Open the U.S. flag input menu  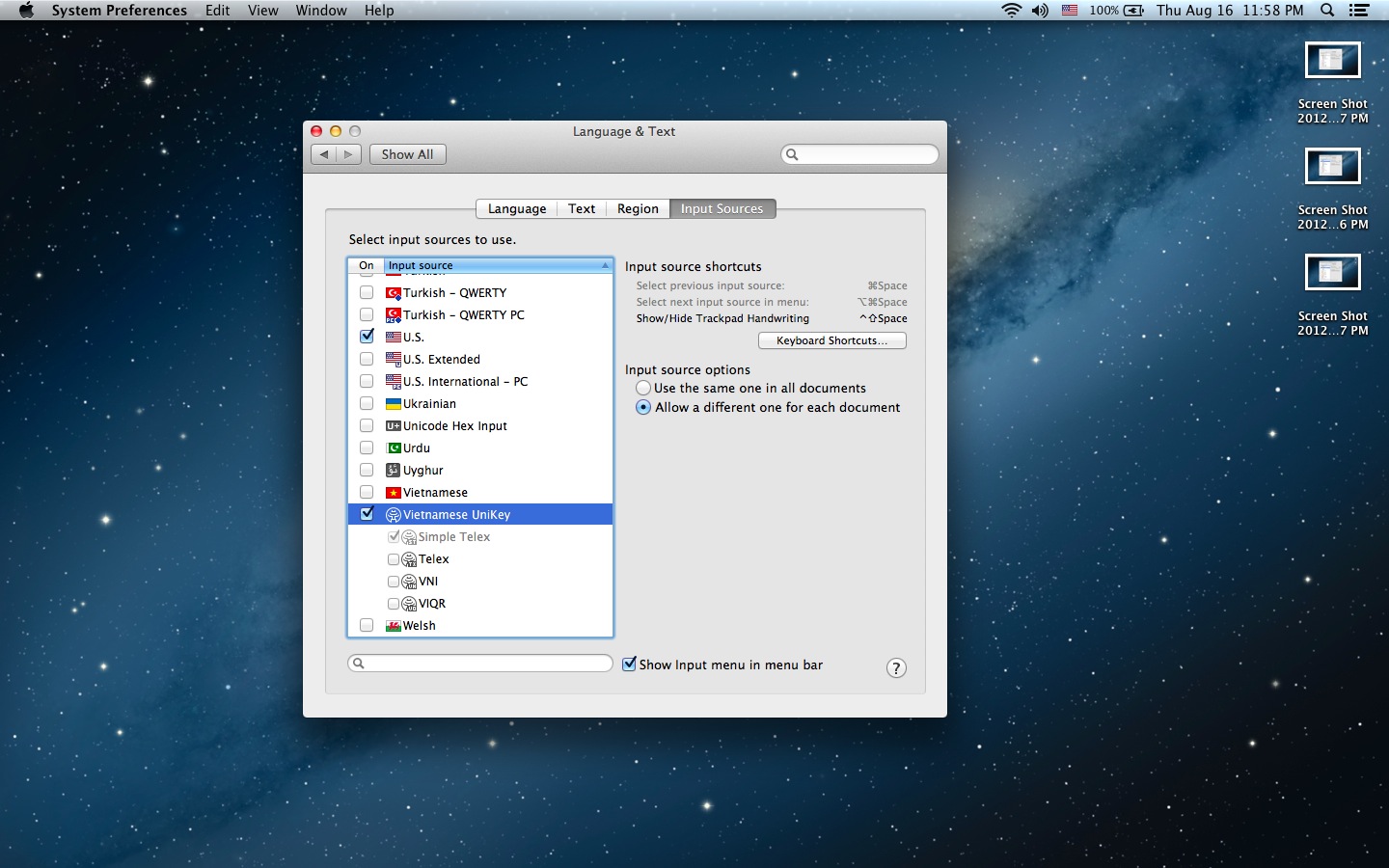[x=1070, y=10]
